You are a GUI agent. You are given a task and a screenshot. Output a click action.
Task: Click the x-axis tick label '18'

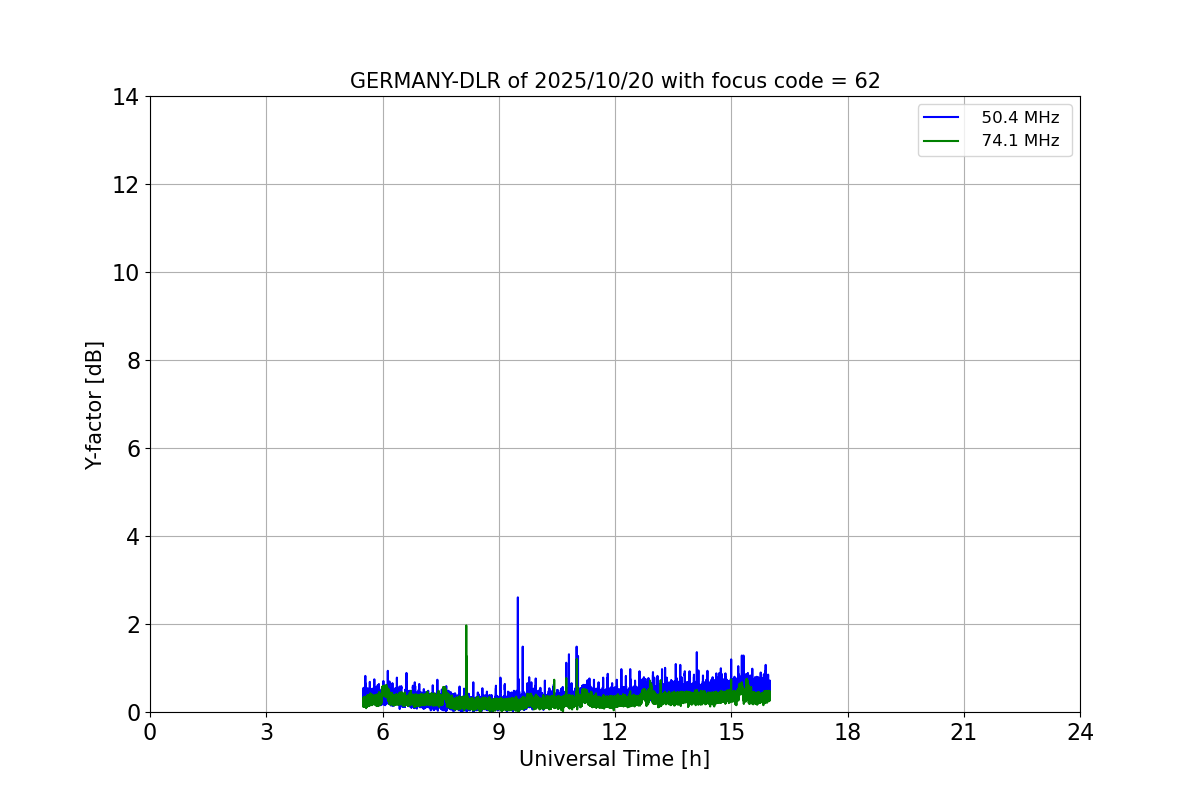pos(848,732)
